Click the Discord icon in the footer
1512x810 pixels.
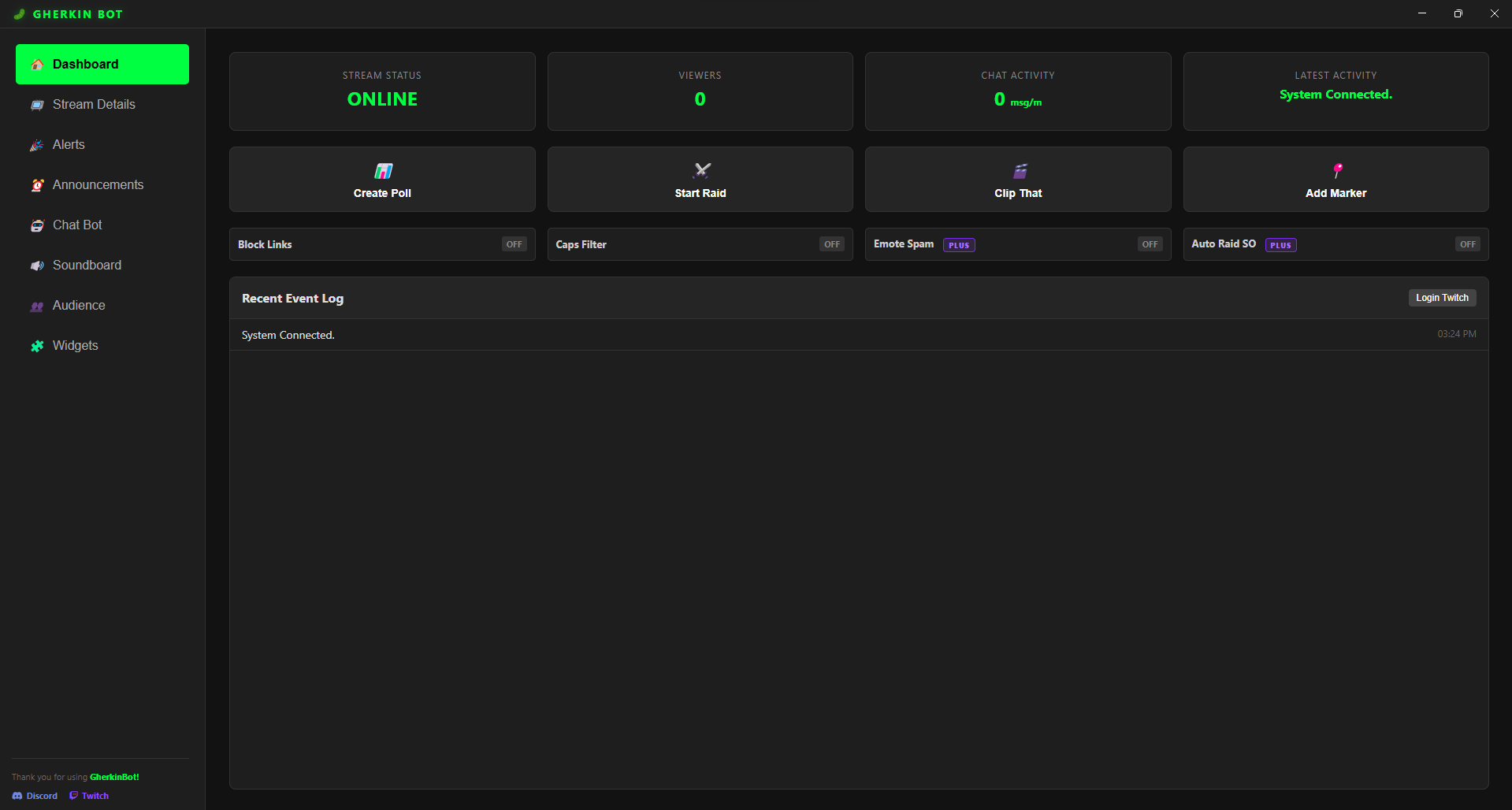(x=17, y=795)
